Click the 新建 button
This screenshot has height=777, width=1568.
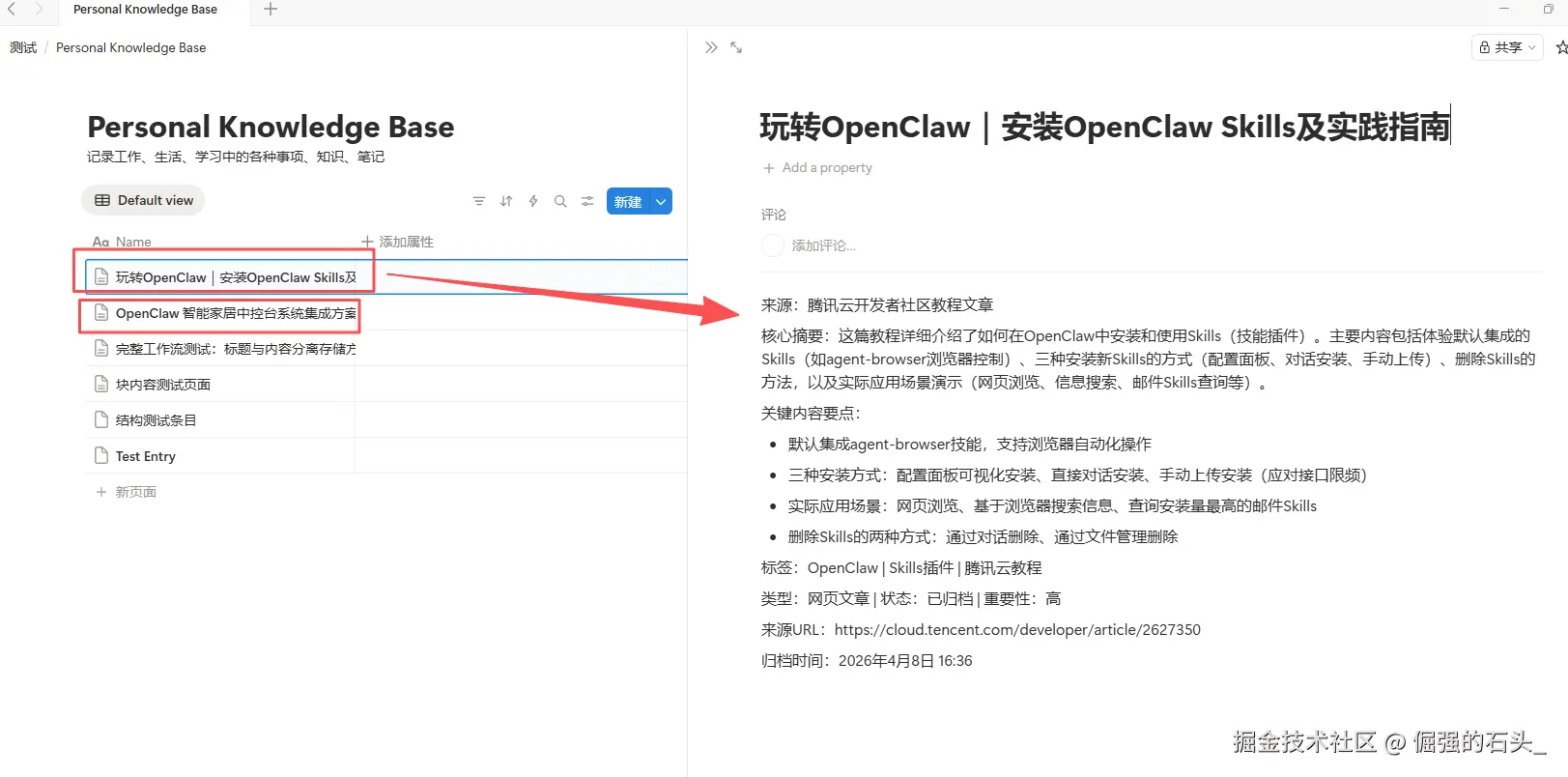[x=628, y=201]
